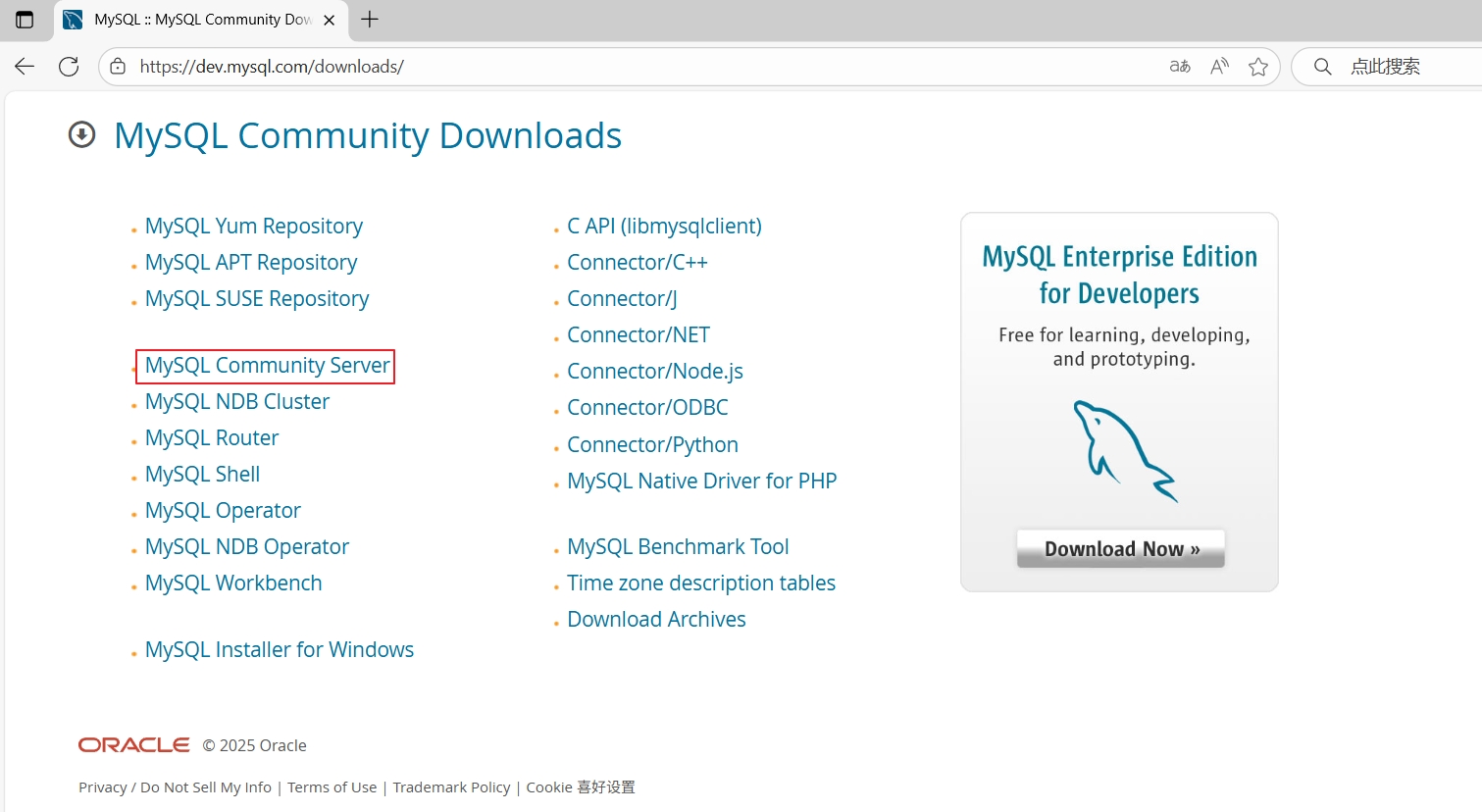The image size is (1482, 812).
Task: Open Time zone description tables link
Action: (x=701, y=584)
